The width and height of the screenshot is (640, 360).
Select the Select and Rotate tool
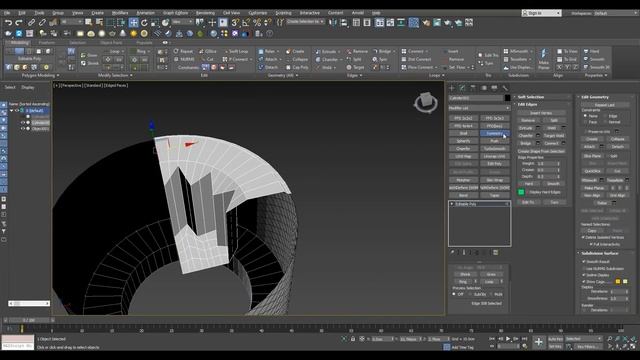tap(144, 22)
